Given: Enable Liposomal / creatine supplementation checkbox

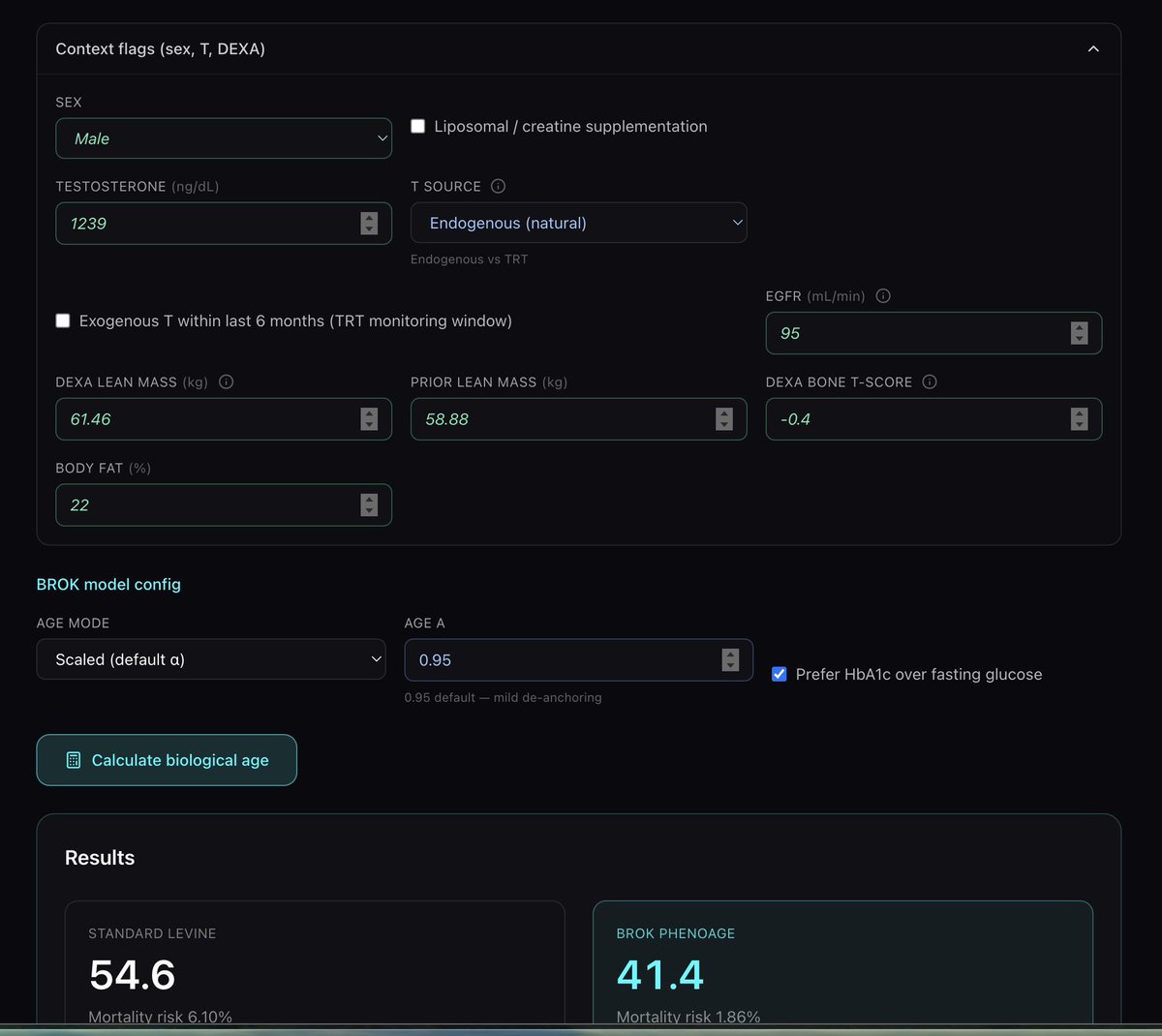Looking at the screenshot, I should [x=418, y=126].
